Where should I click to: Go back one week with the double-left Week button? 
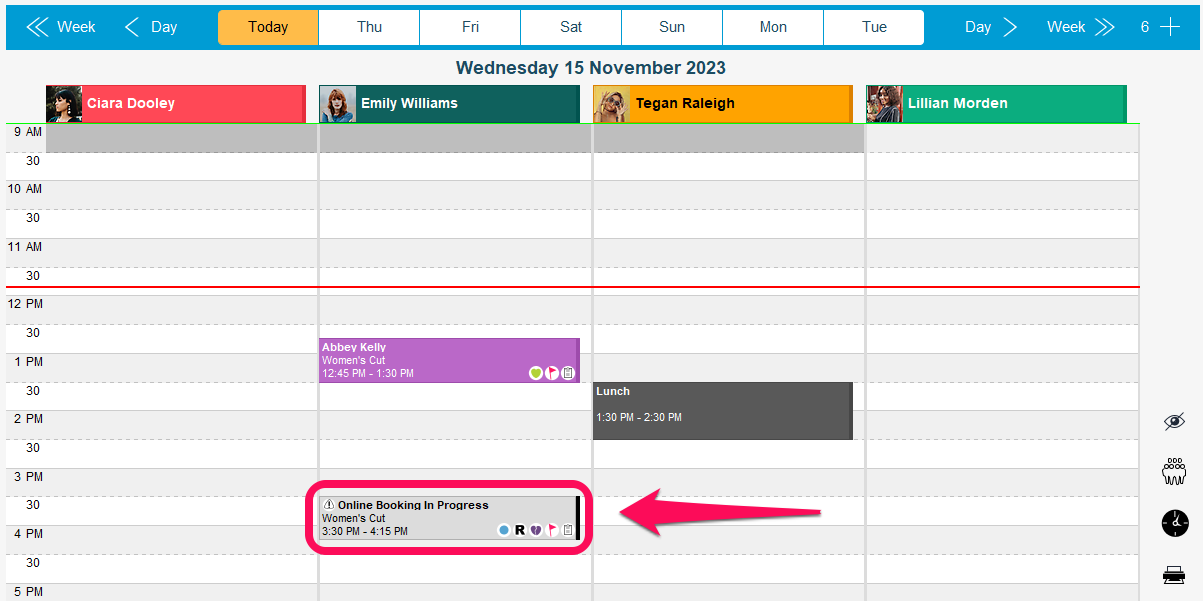[61, 27]
